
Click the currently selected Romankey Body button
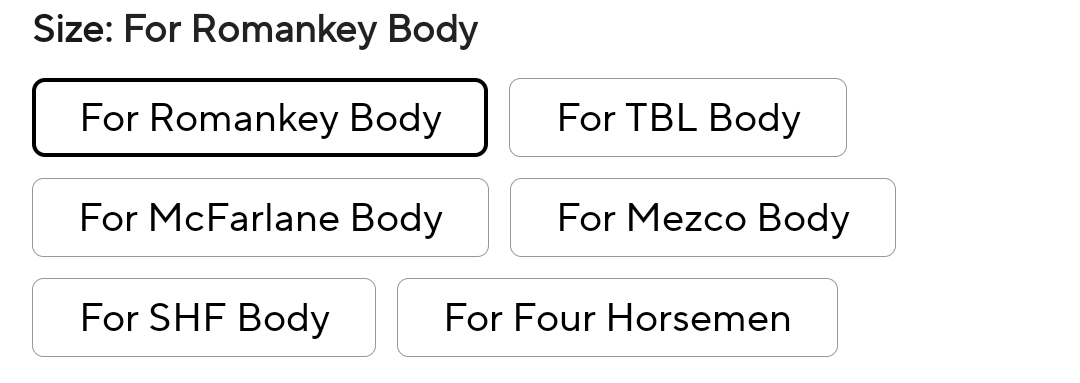[260, 118]
